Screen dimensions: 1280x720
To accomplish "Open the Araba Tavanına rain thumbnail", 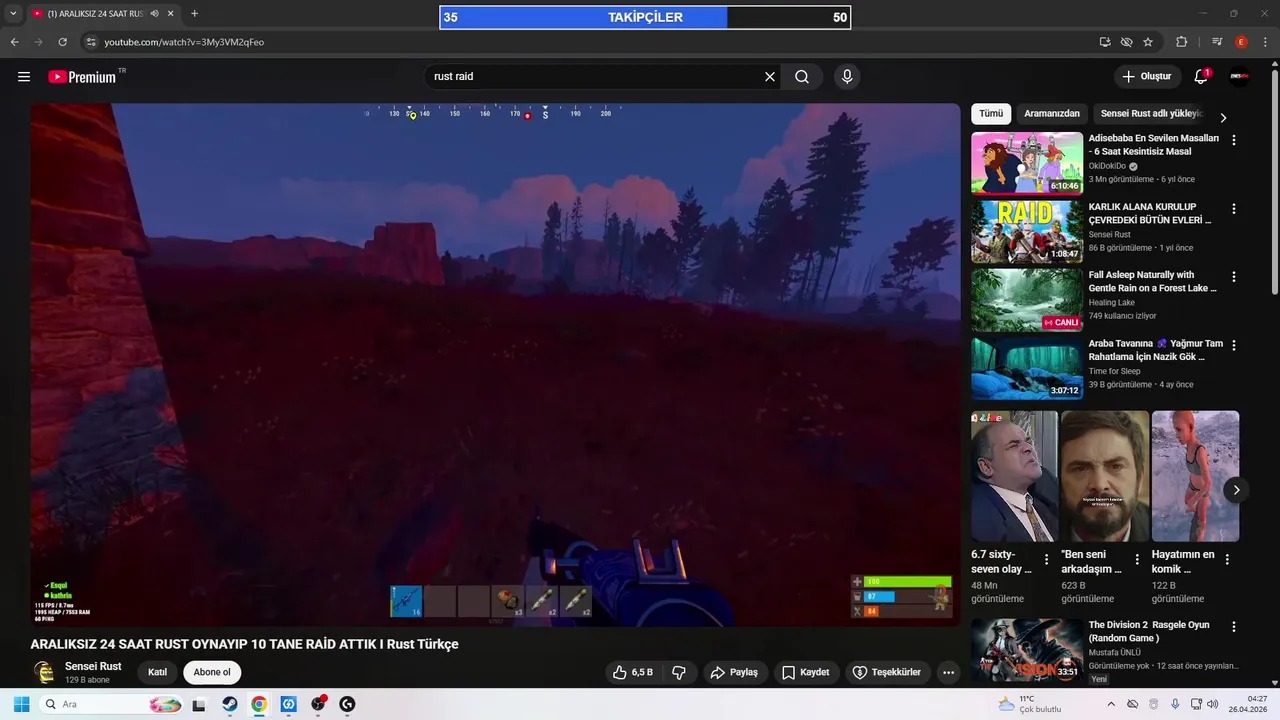I will (x=1027, y=367).
